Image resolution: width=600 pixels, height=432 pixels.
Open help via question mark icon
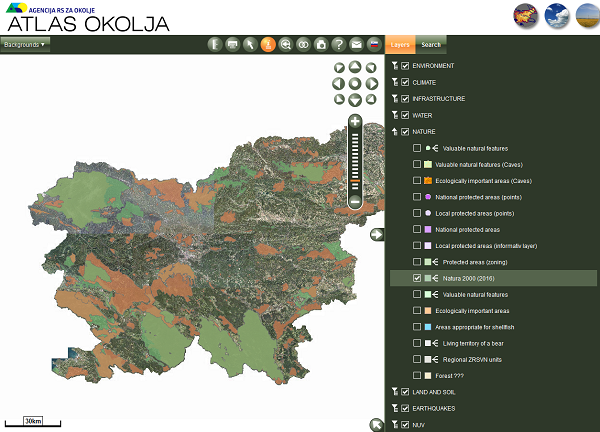(339, 44)
